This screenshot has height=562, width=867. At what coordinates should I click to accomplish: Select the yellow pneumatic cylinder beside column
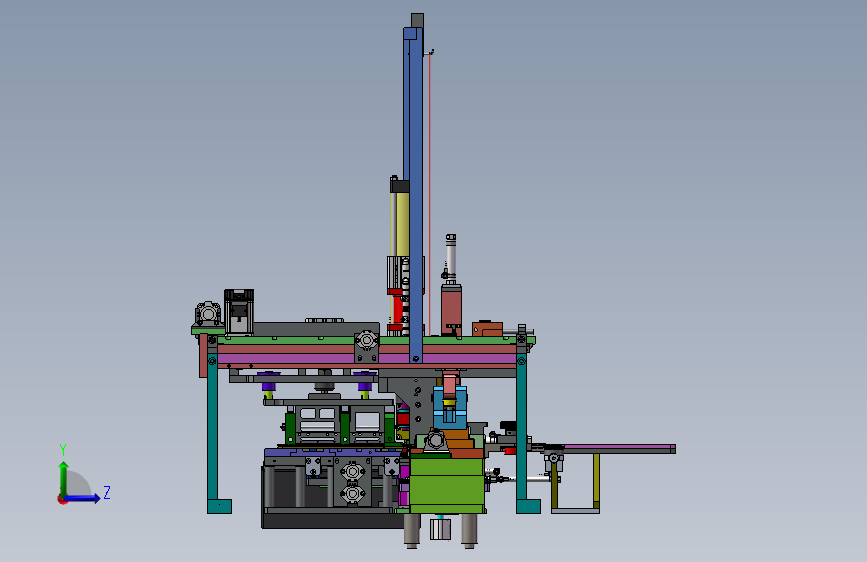point(402,224)
